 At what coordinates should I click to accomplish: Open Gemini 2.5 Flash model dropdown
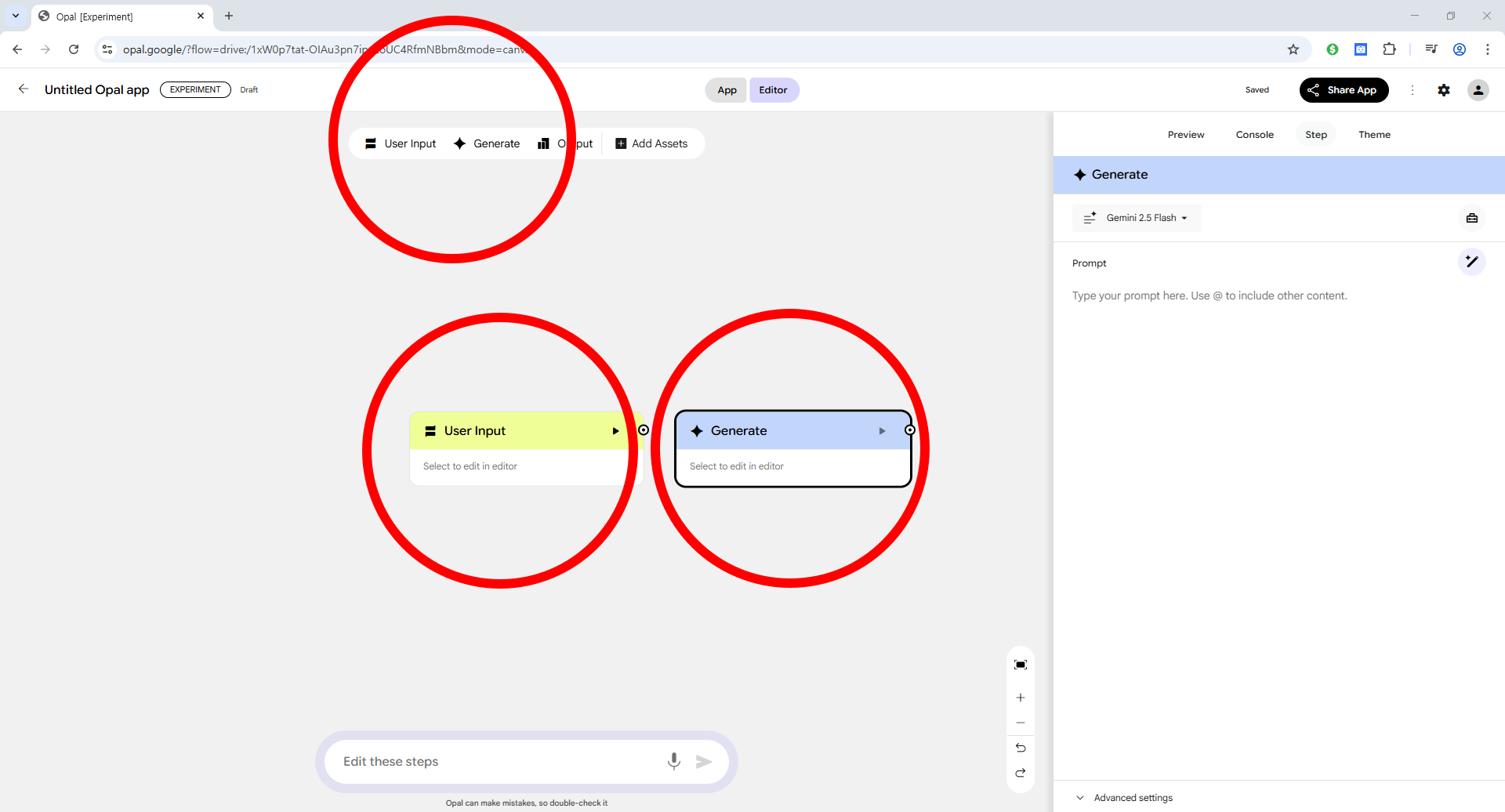coord(1137,218)
